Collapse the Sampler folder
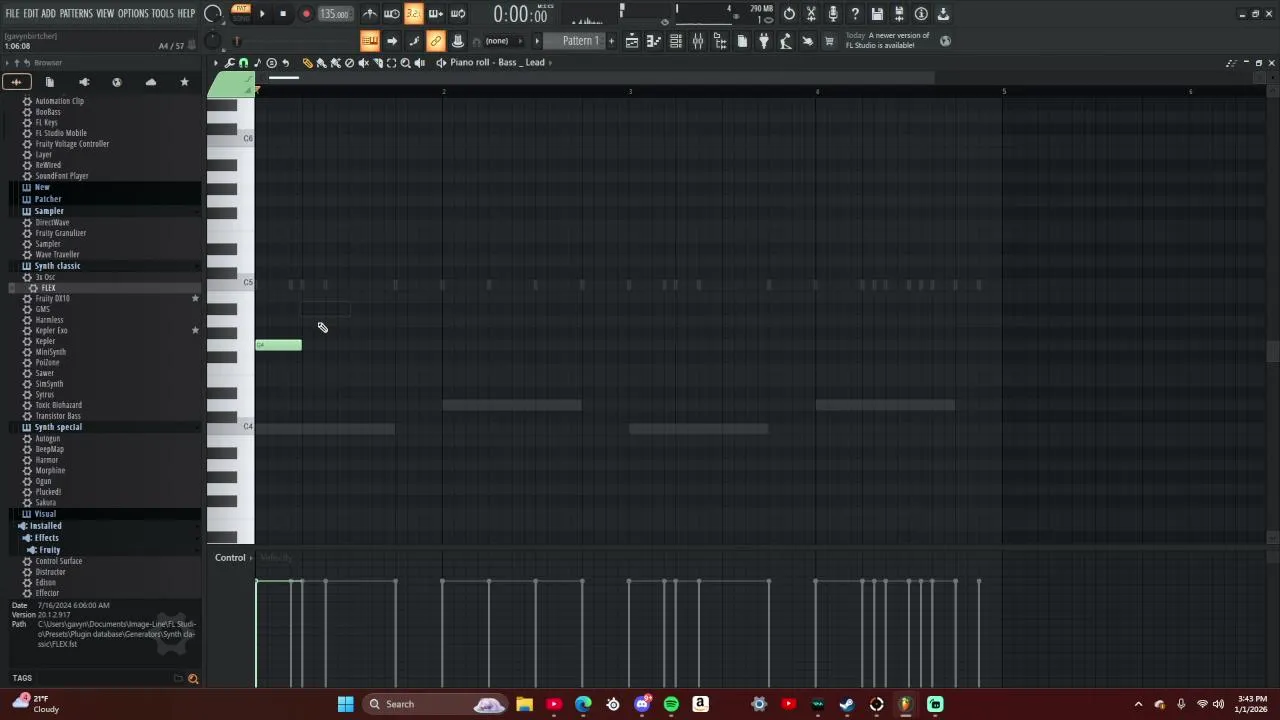Screen dimensions: 1280x720 pos(49,211)
